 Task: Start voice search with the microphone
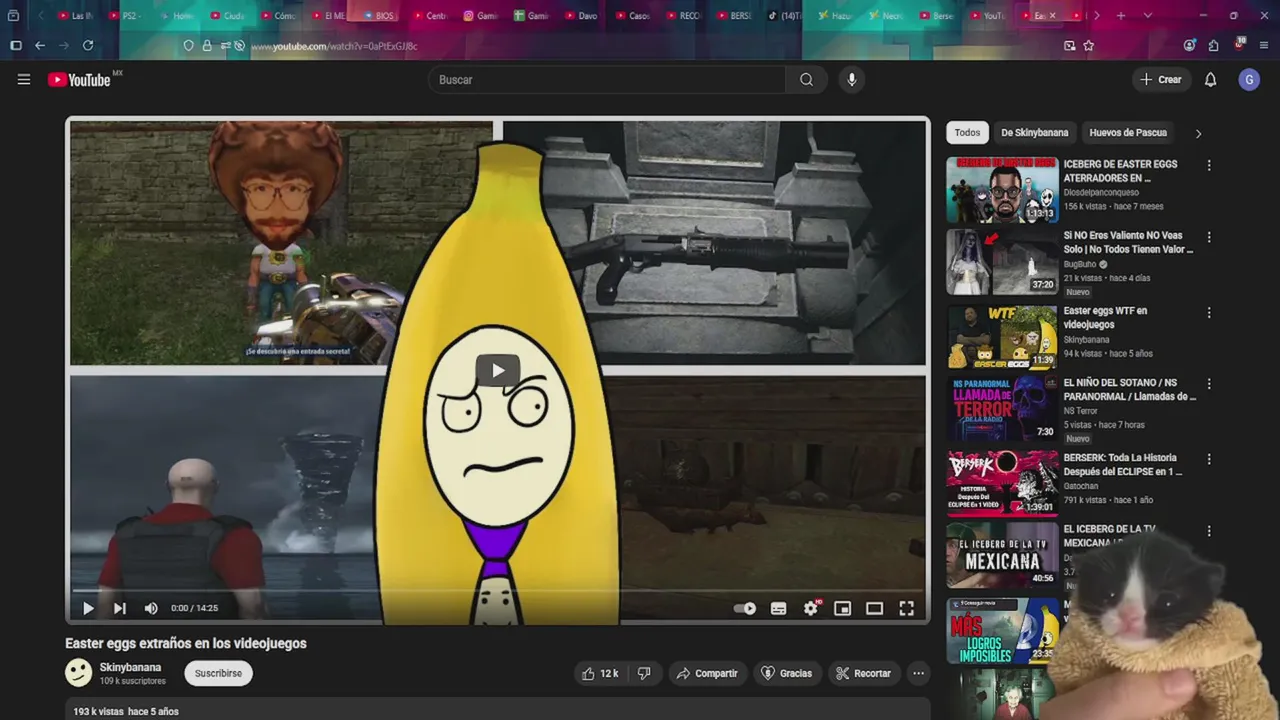(x=851, y=80)
